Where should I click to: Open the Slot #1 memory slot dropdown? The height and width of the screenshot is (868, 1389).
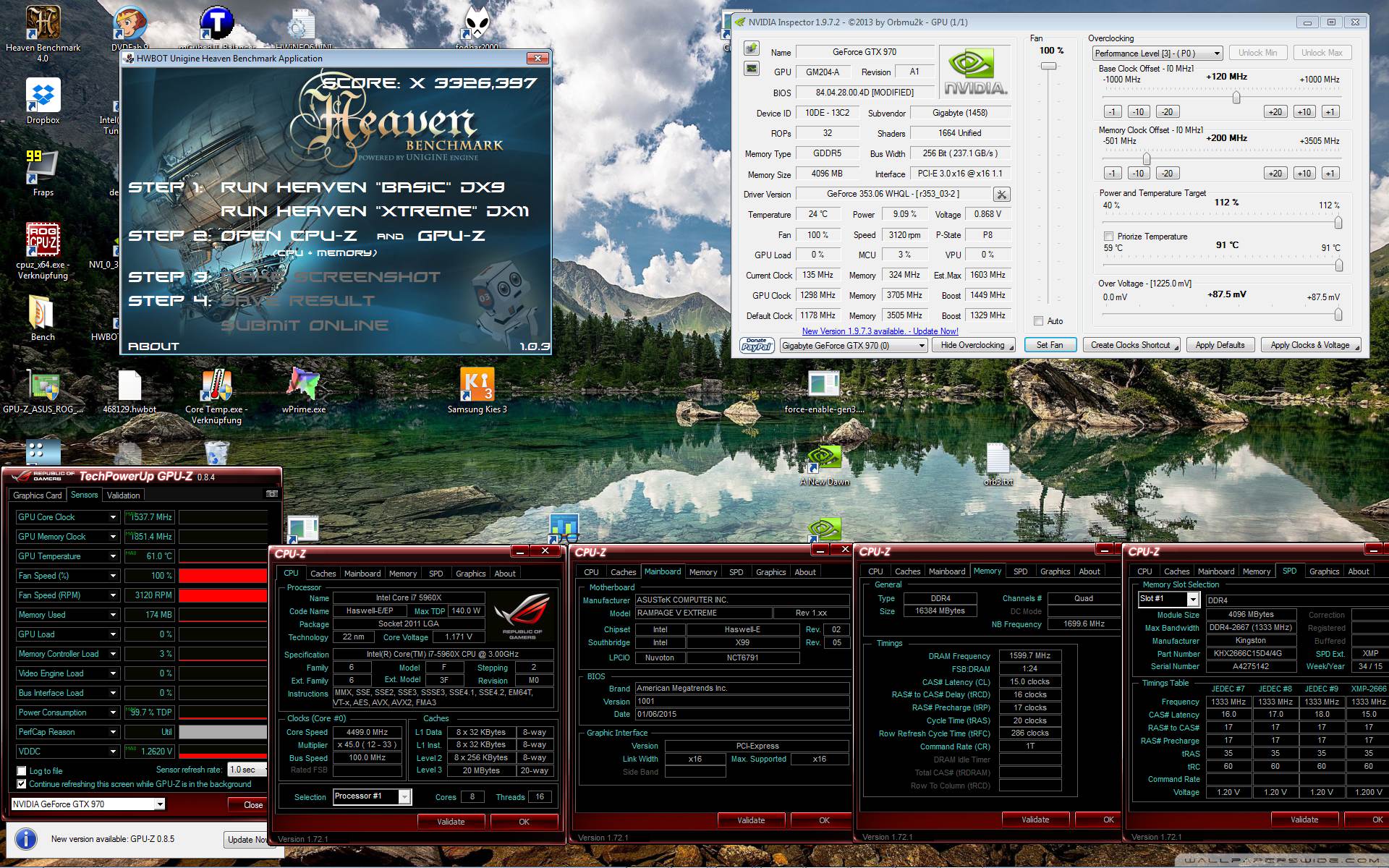1169,599
